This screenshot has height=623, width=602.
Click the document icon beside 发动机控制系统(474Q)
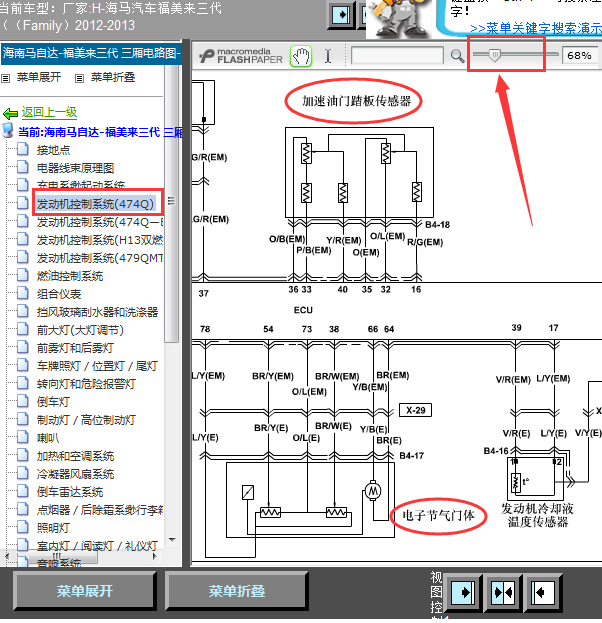(23, 203)
